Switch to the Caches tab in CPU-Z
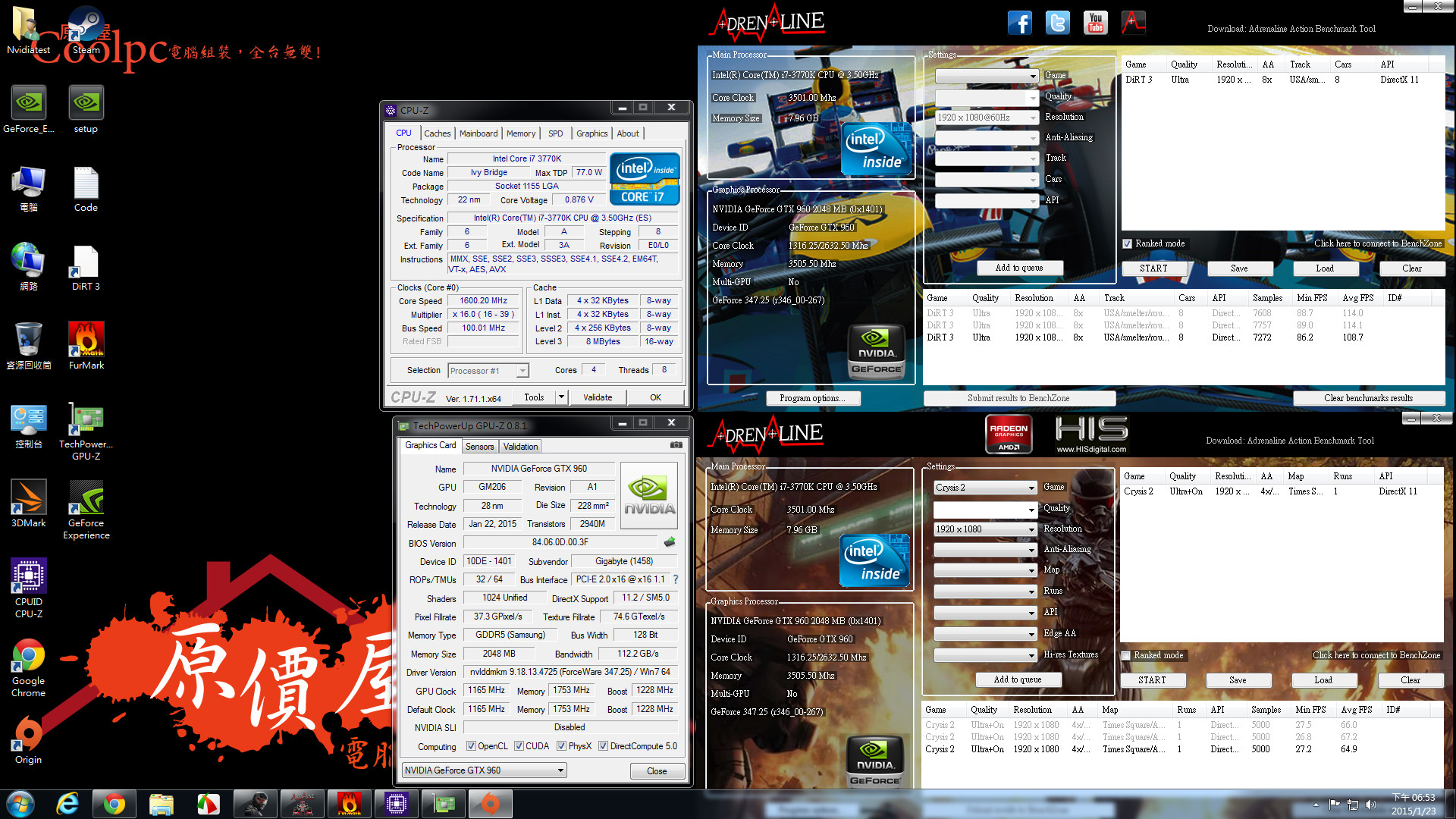Image resolution: width=1456 pixels, height=819 pixels. [x=437, y=133]
